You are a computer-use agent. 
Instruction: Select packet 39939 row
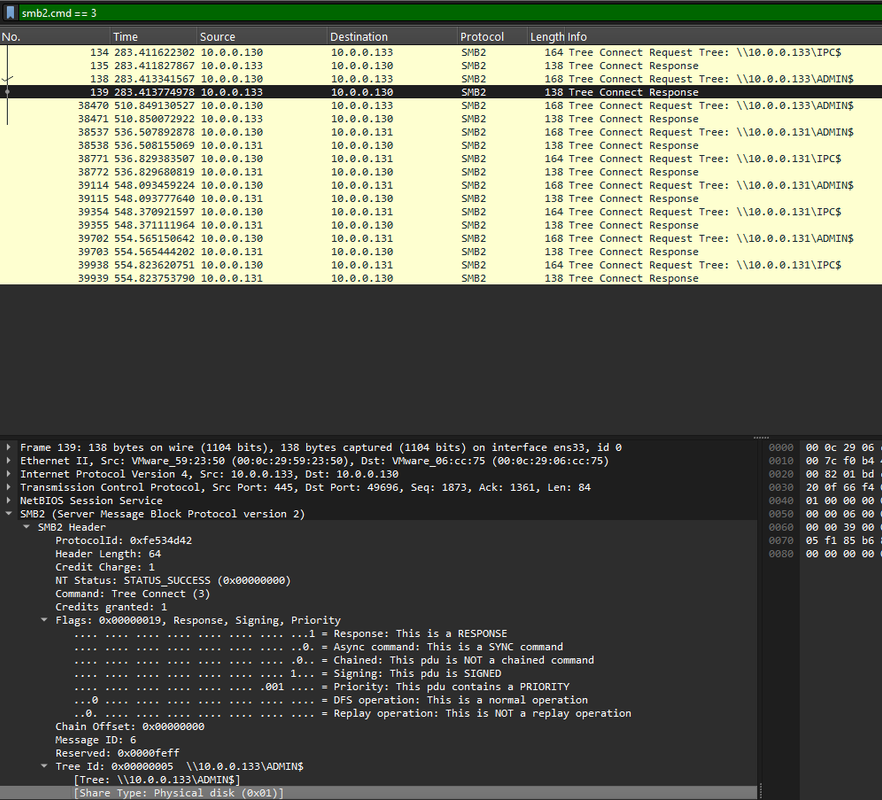click(441, 278)
